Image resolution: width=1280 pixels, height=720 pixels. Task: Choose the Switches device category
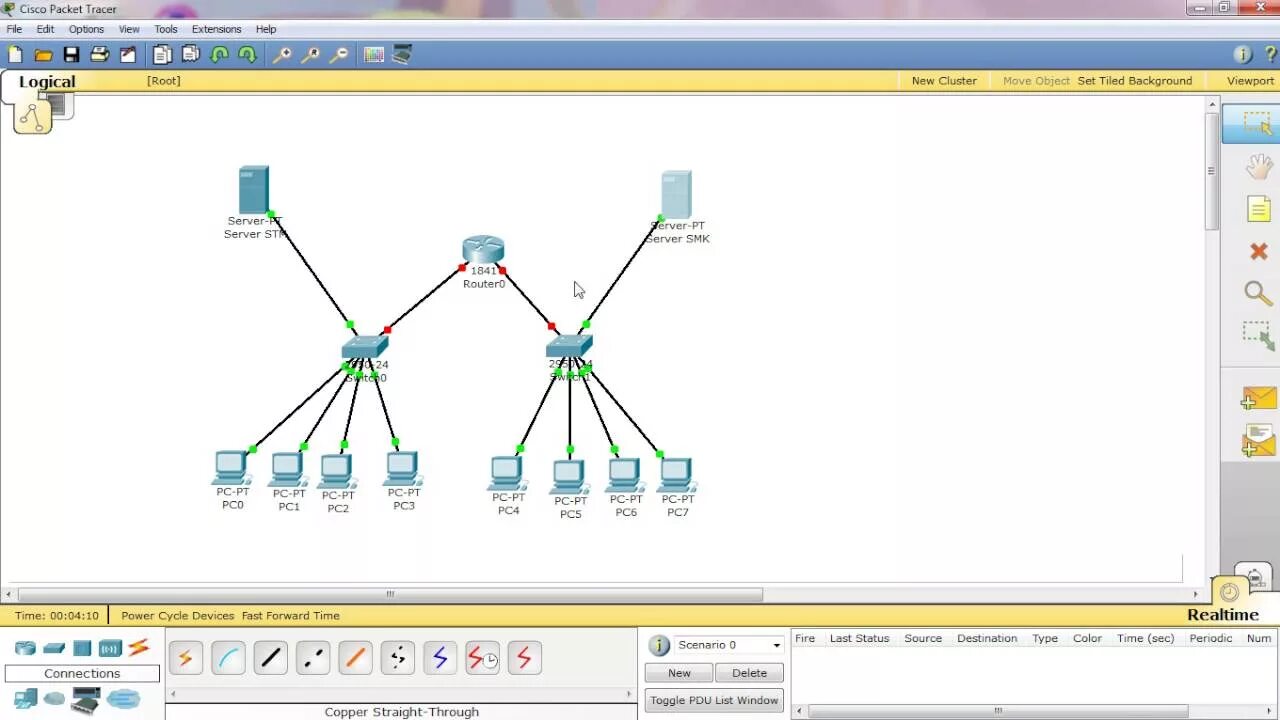[x=54, y=648]
